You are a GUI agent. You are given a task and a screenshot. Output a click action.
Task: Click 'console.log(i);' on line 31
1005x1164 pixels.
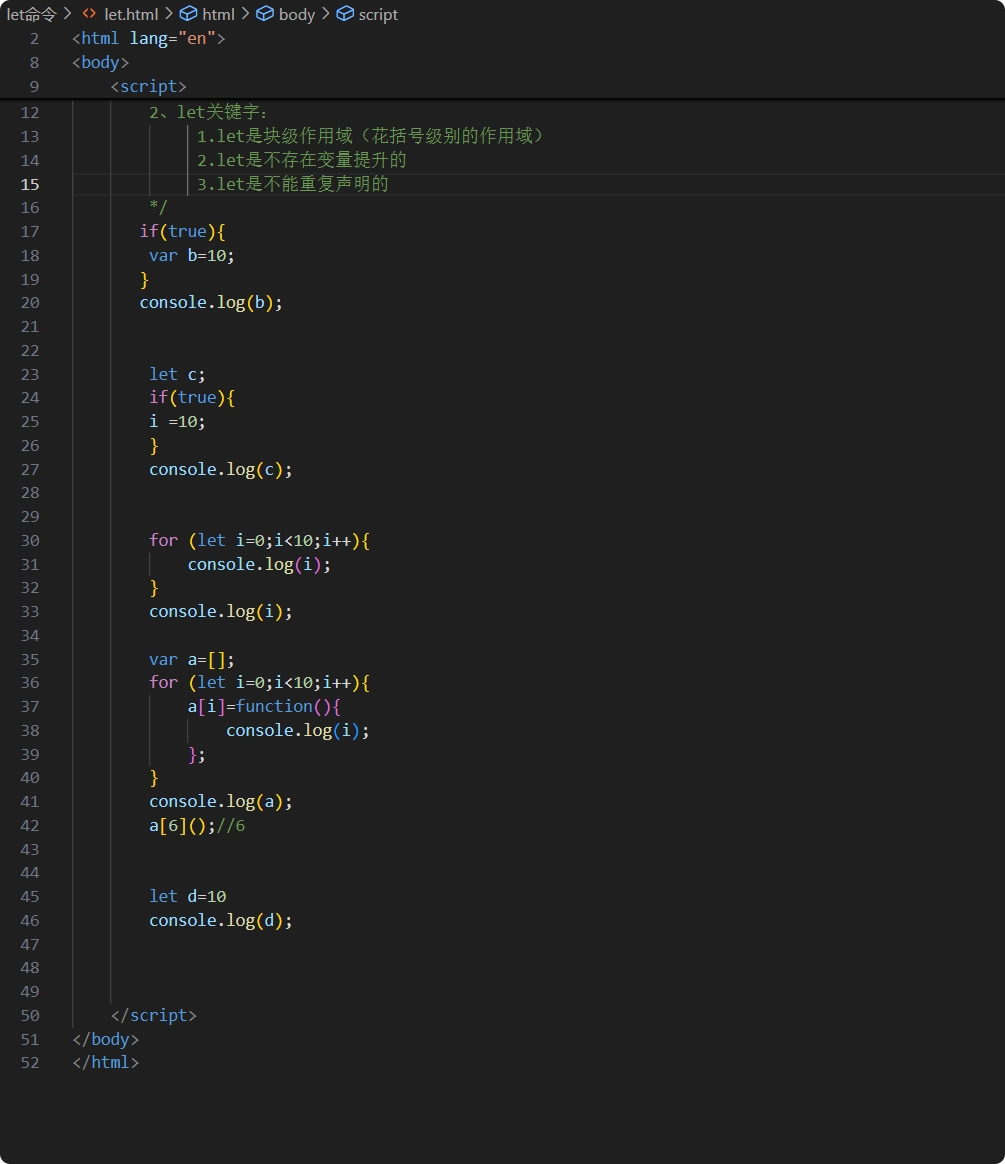pyautogui.click(x=259, y=564)
